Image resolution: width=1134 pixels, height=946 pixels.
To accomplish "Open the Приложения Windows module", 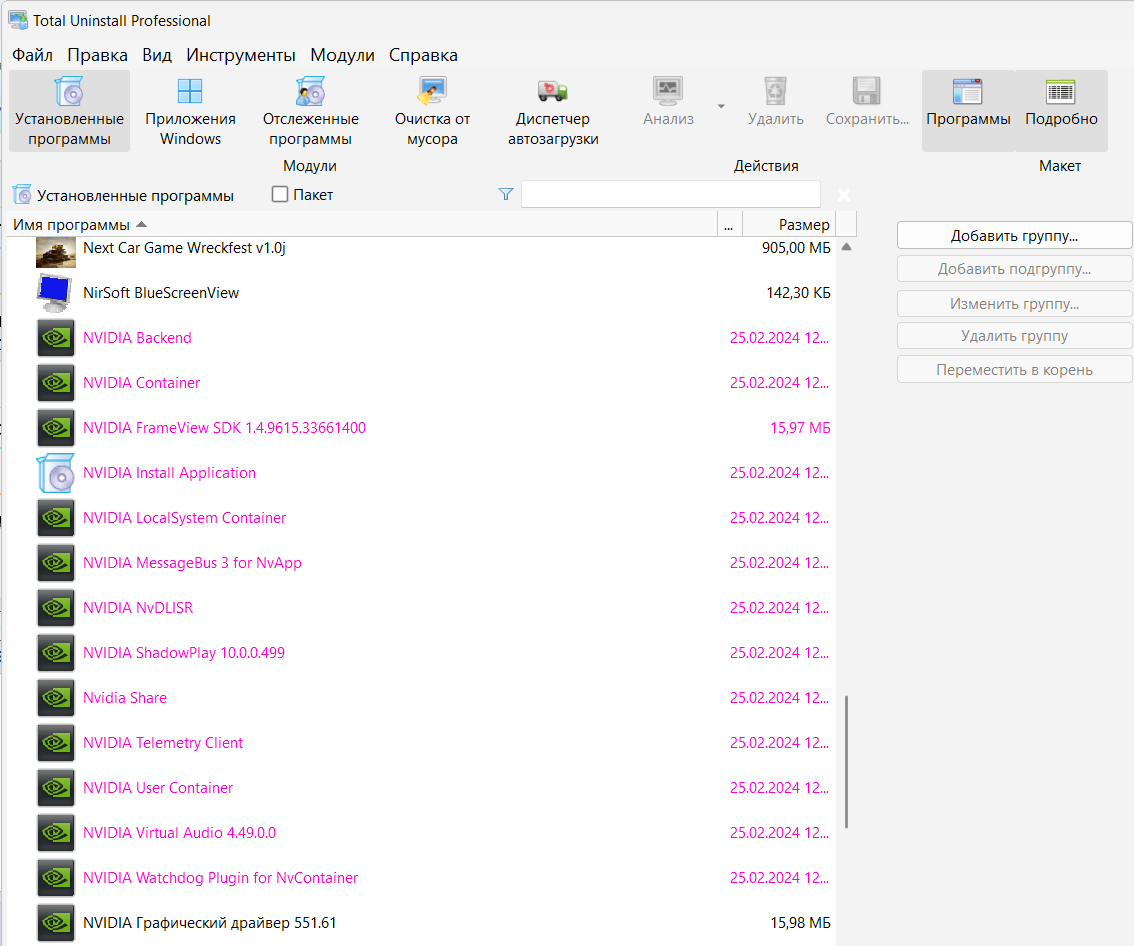I will click(190, 111).
